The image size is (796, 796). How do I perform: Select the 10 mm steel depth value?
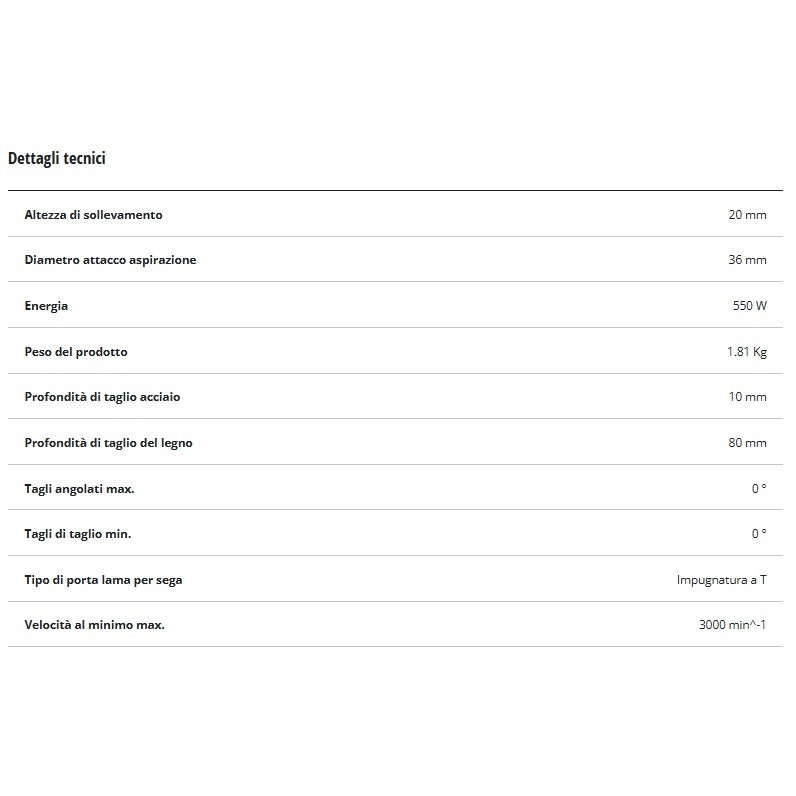point(747,397)
